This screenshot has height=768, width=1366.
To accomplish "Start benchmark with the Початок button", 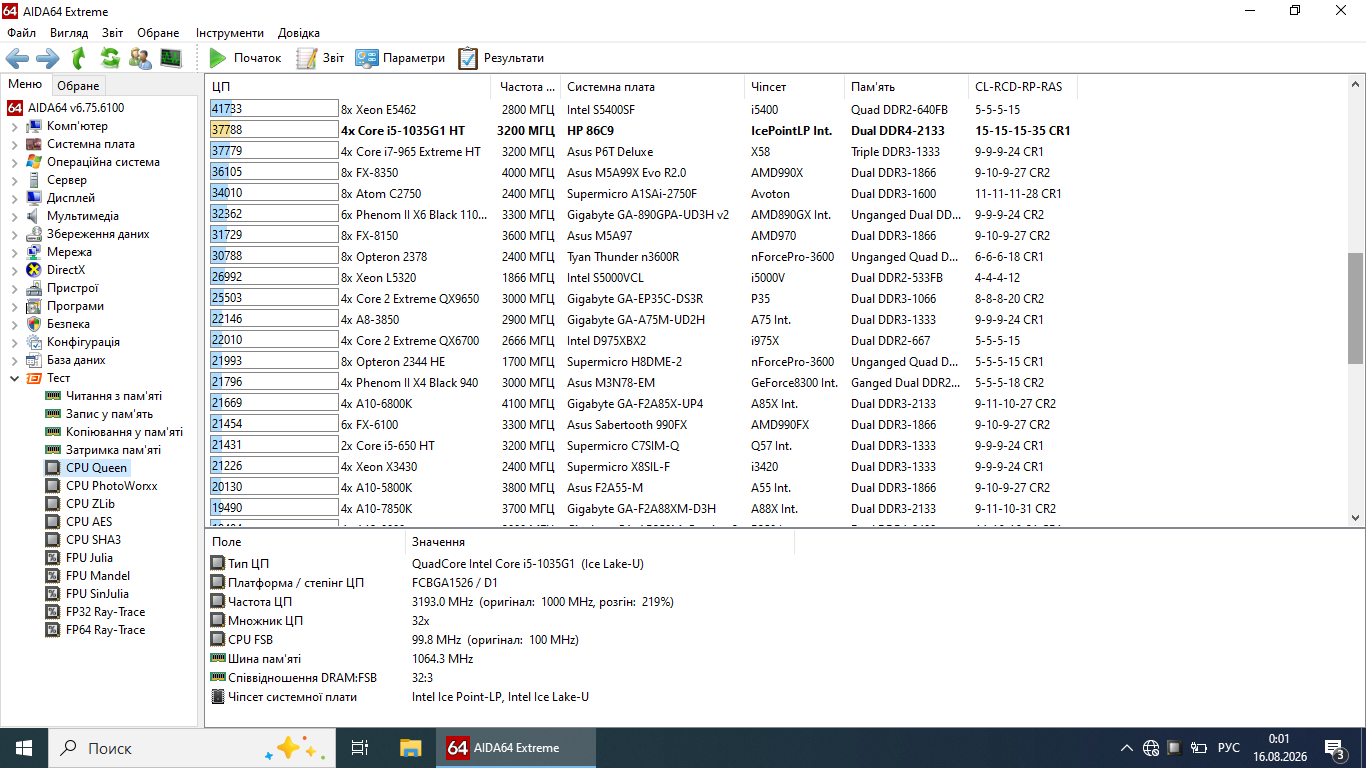I will coord(246,58).
